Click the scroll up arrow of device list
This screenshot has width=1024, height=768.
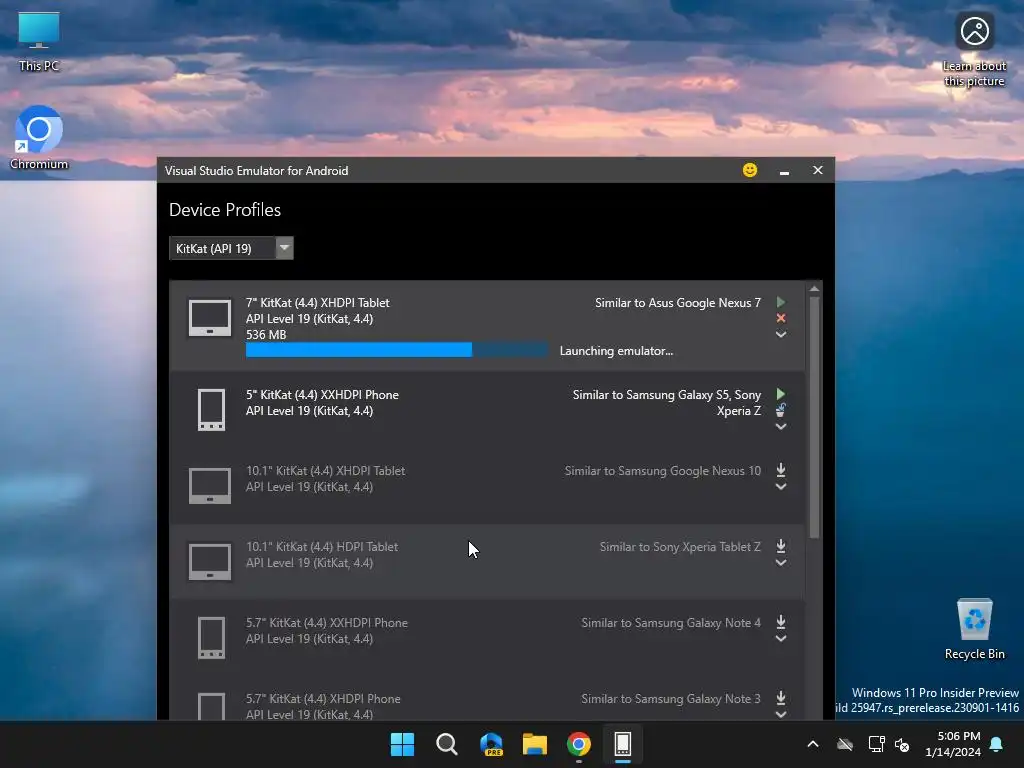point(814,288)
